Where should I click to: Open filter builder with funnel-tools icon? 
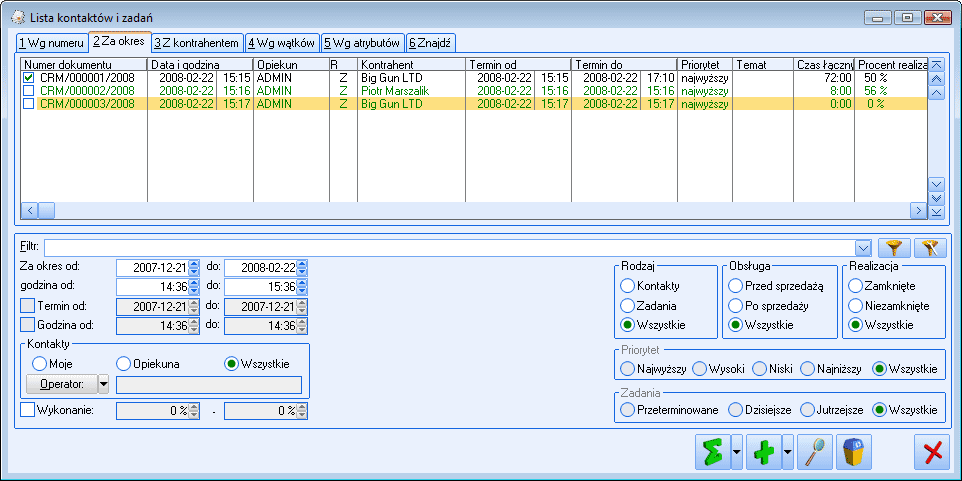point(930,247)
